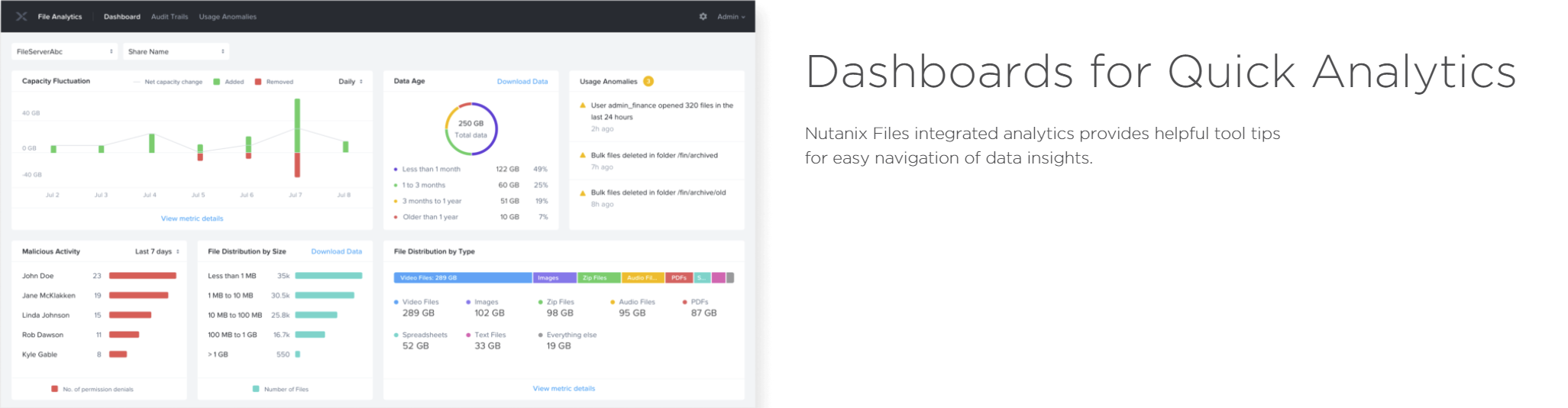The width and height of the screenshot is (1568, 408).
Task: Click the Images 102 GB entry
Action: (x=486, y=308)
